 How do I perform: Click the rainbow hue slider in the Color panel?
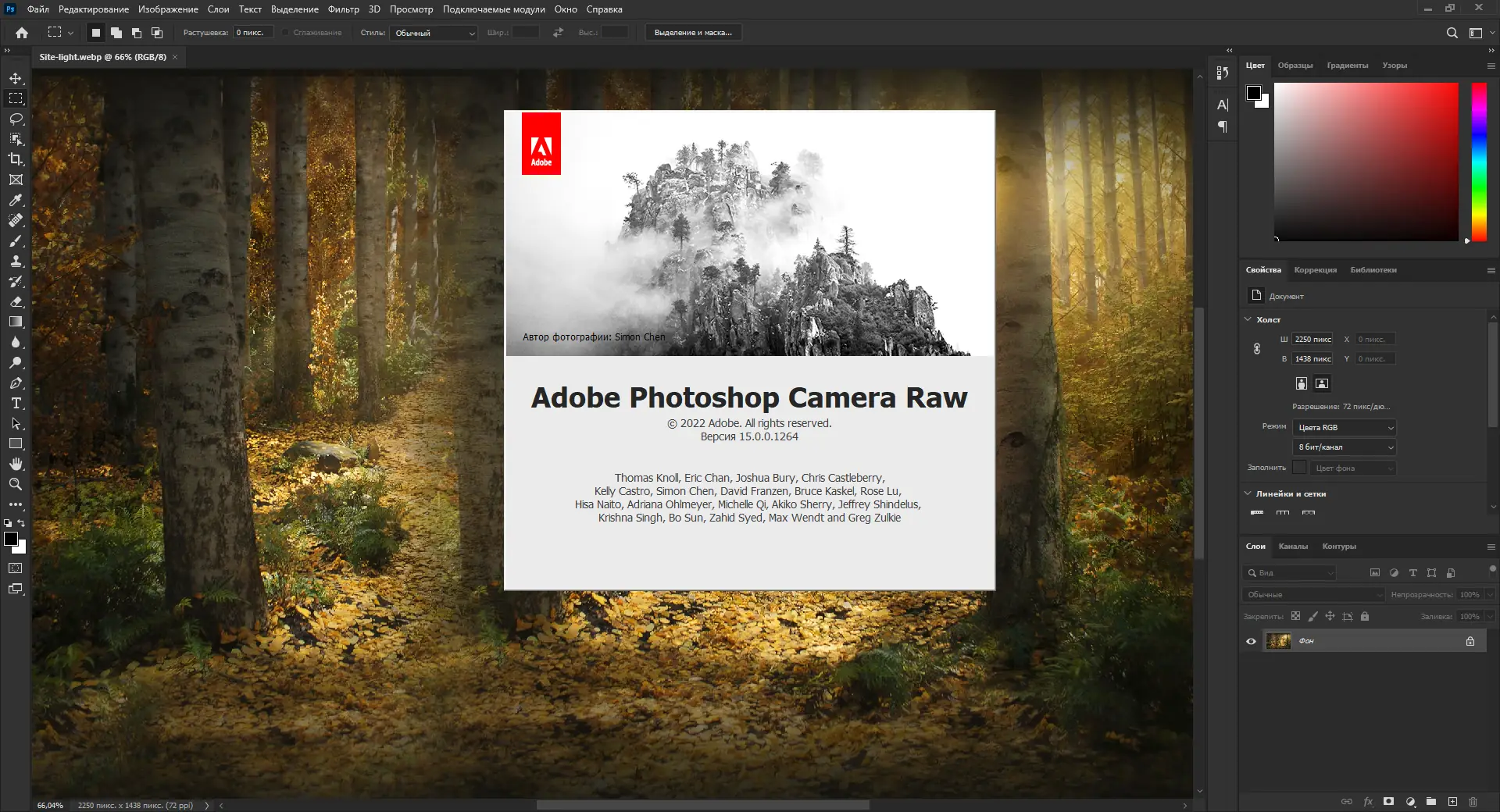coord(1479,162)
